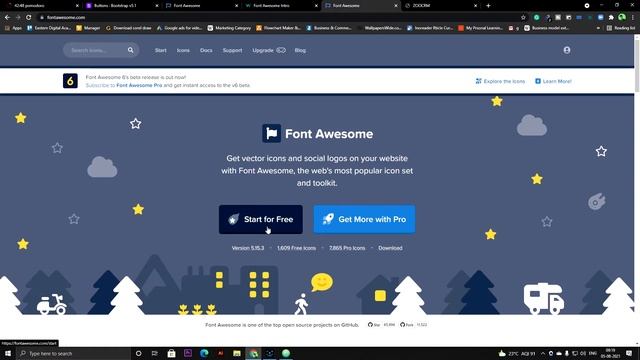
Task: Click the grey meteor icon on the right
Action: 596,201
